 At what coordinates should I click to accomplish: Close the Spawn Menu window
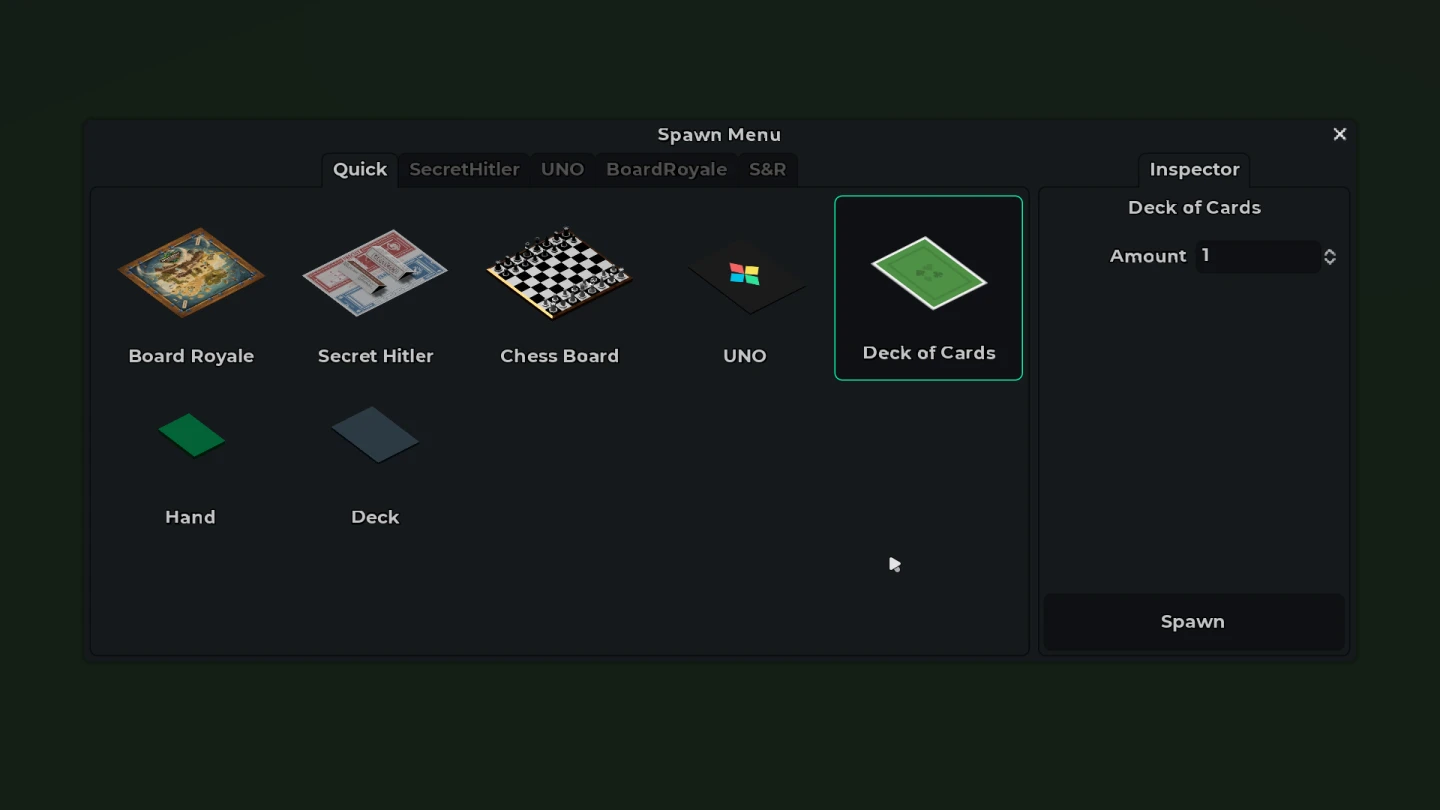click(1339, 133)
